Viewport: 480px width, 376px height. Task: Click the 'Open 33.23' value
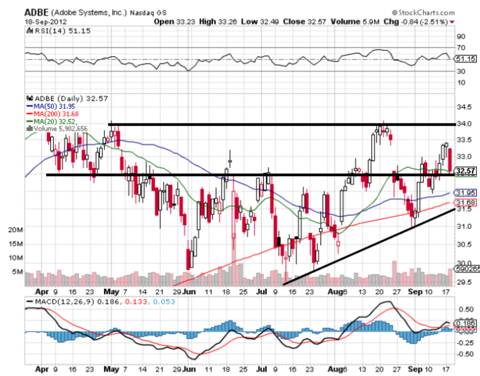(175, 22)
